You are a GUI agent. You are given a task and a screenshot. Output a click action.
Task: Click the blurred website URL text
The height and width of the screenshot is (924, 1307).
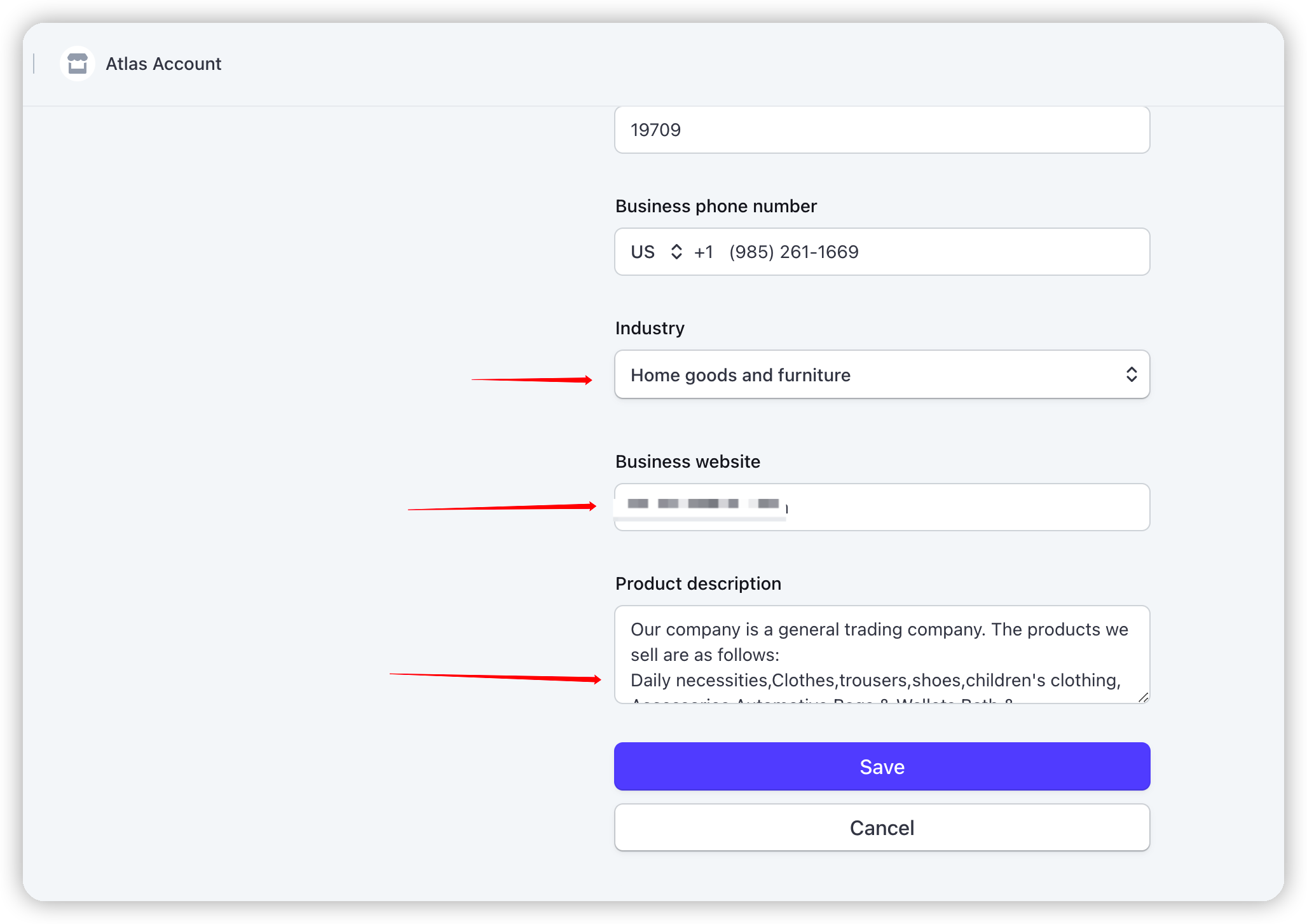702,504
